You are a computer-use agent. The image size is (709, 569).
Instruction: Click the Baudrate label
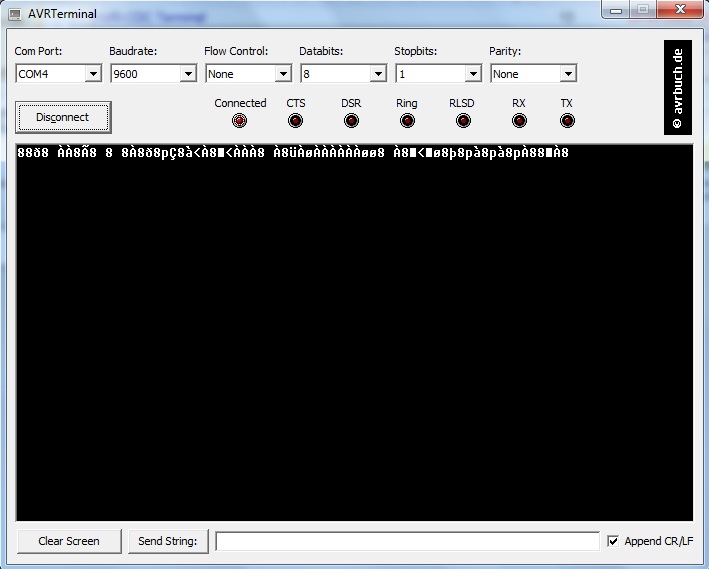[133, 51]
